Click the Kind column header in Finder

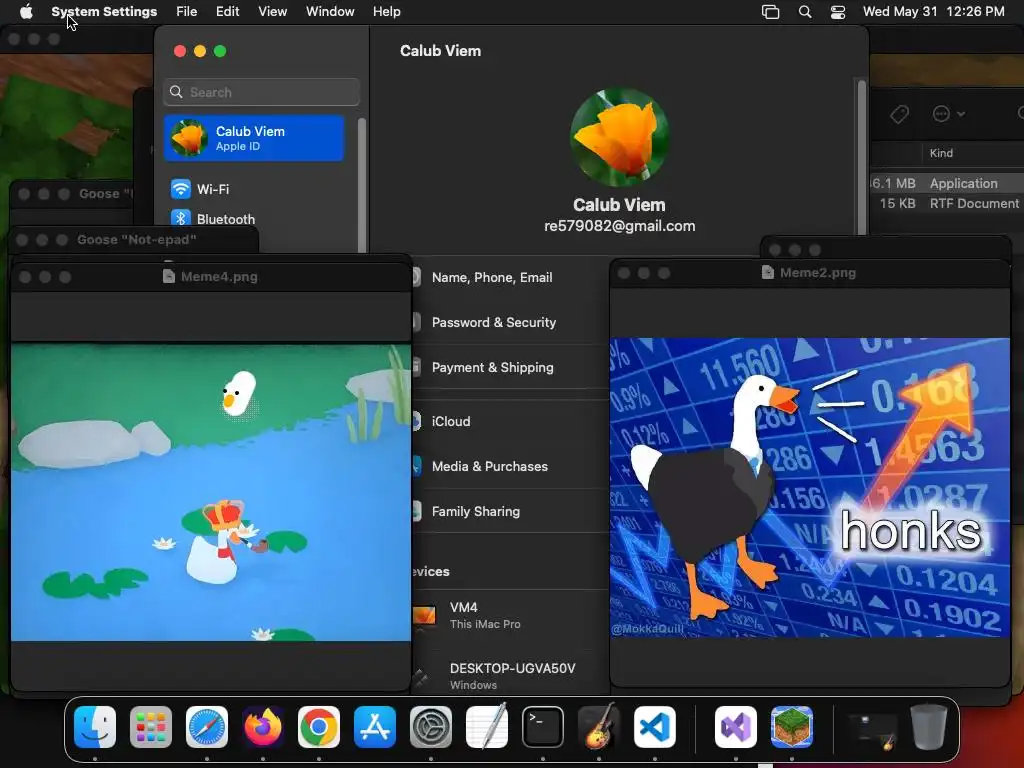pyautogui.click(x=941, y=153)
